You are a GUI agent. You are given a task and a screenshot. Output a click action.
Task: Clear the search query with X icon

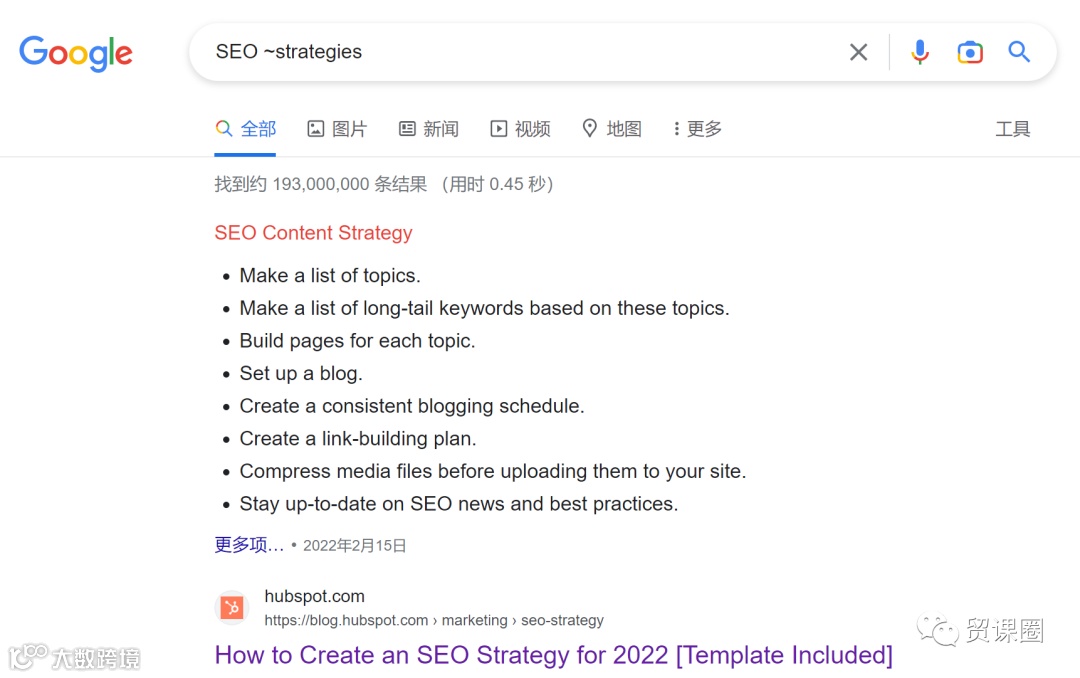pos(858,52)
